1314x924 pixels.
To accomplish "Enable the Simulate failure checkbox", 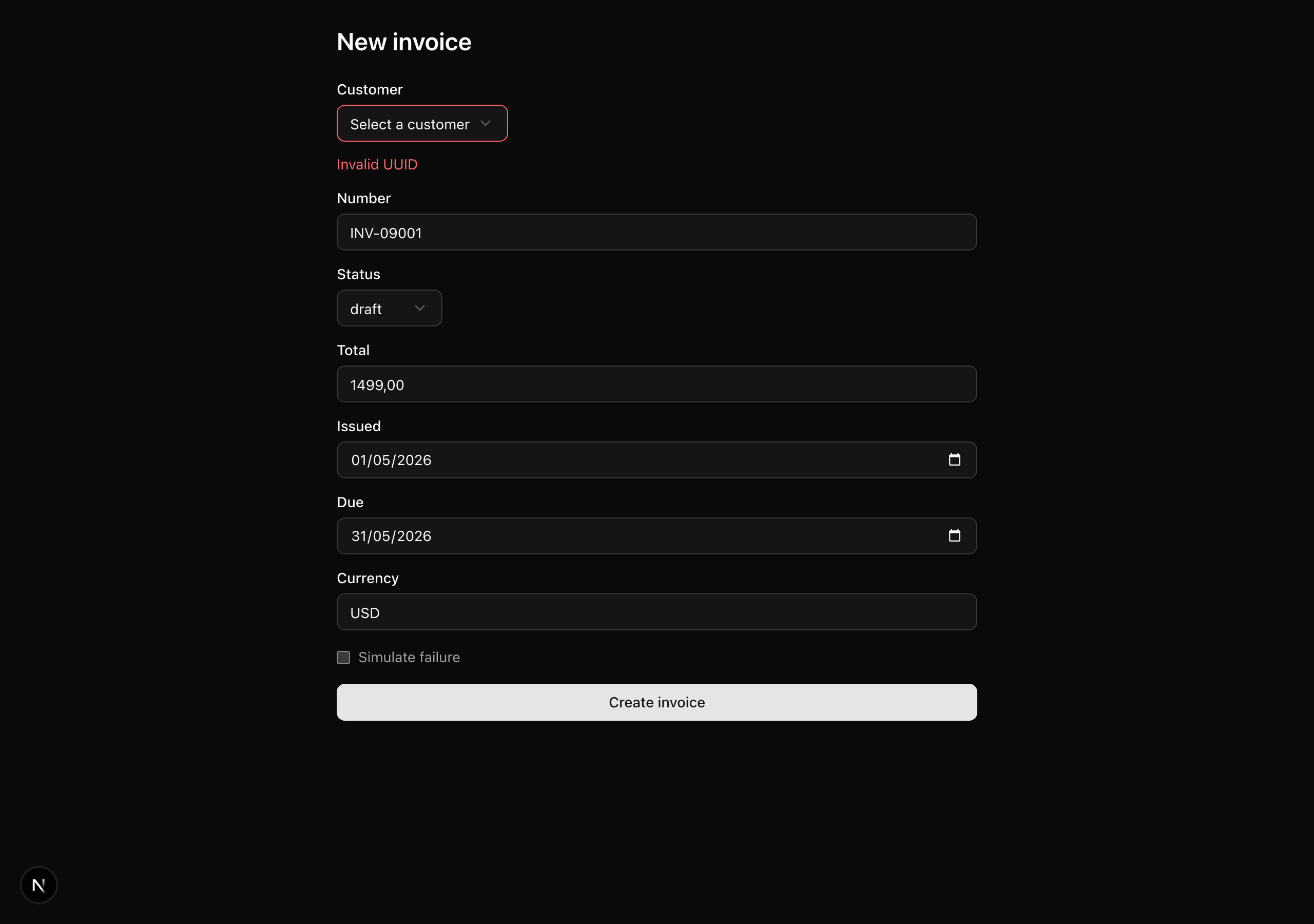I will click(343, 657).
